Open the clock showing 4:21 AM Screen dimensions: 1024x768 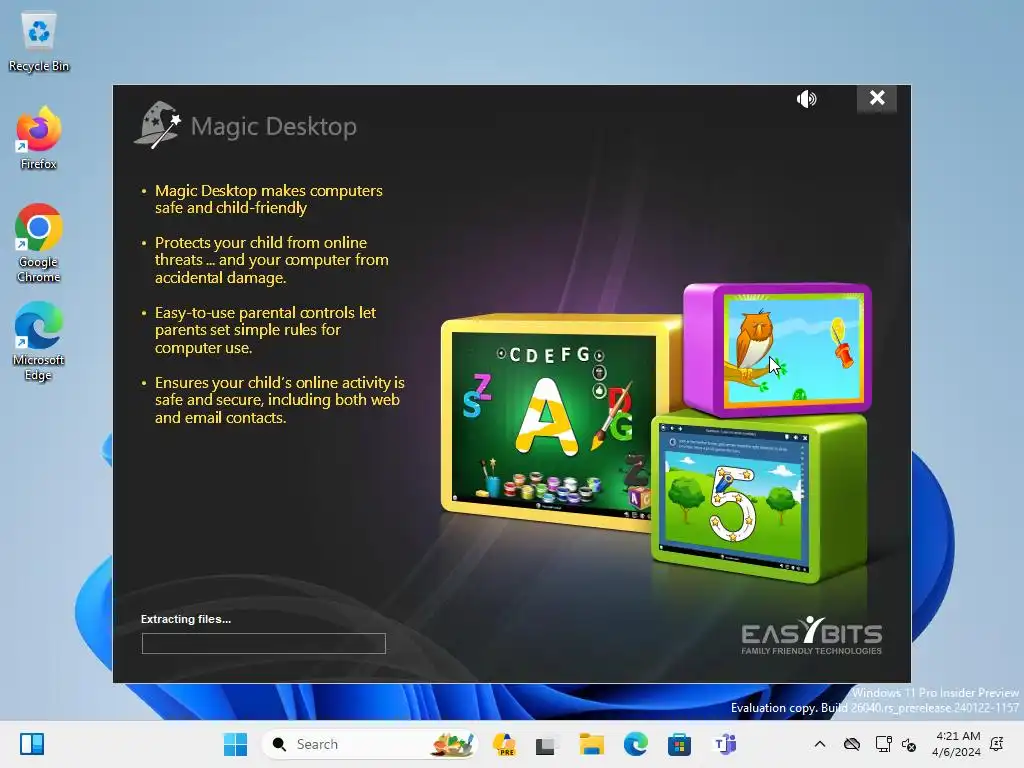tap(956, 744)
